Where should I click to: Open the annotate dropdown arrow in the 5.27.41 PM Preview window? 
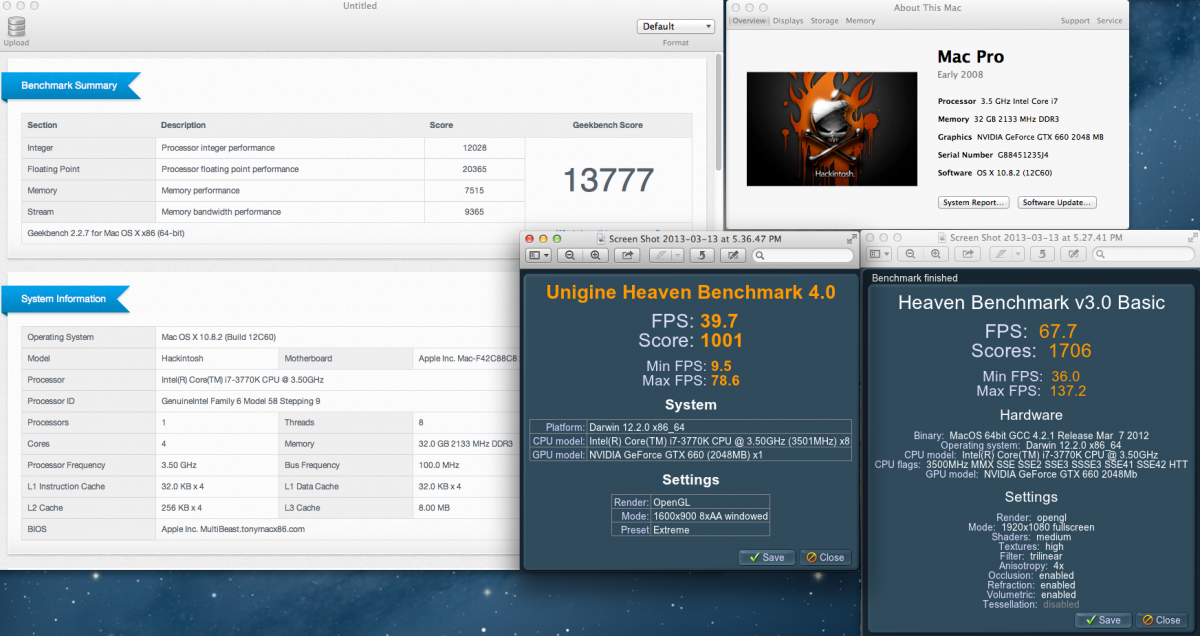pos(1018,255)
